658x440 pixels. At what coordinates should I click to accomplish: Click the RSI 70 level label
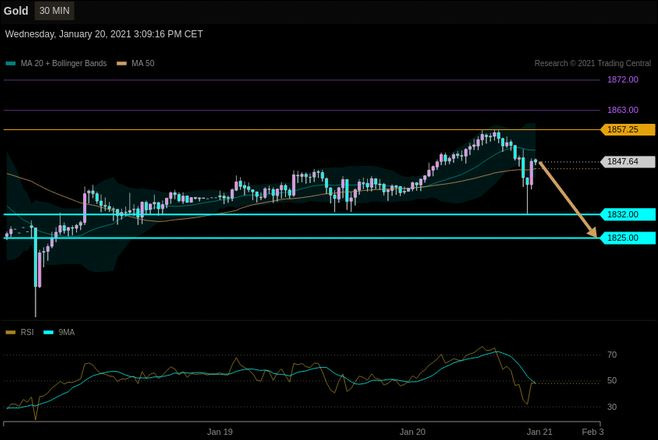pyautogui.click(x=612, y=355)
